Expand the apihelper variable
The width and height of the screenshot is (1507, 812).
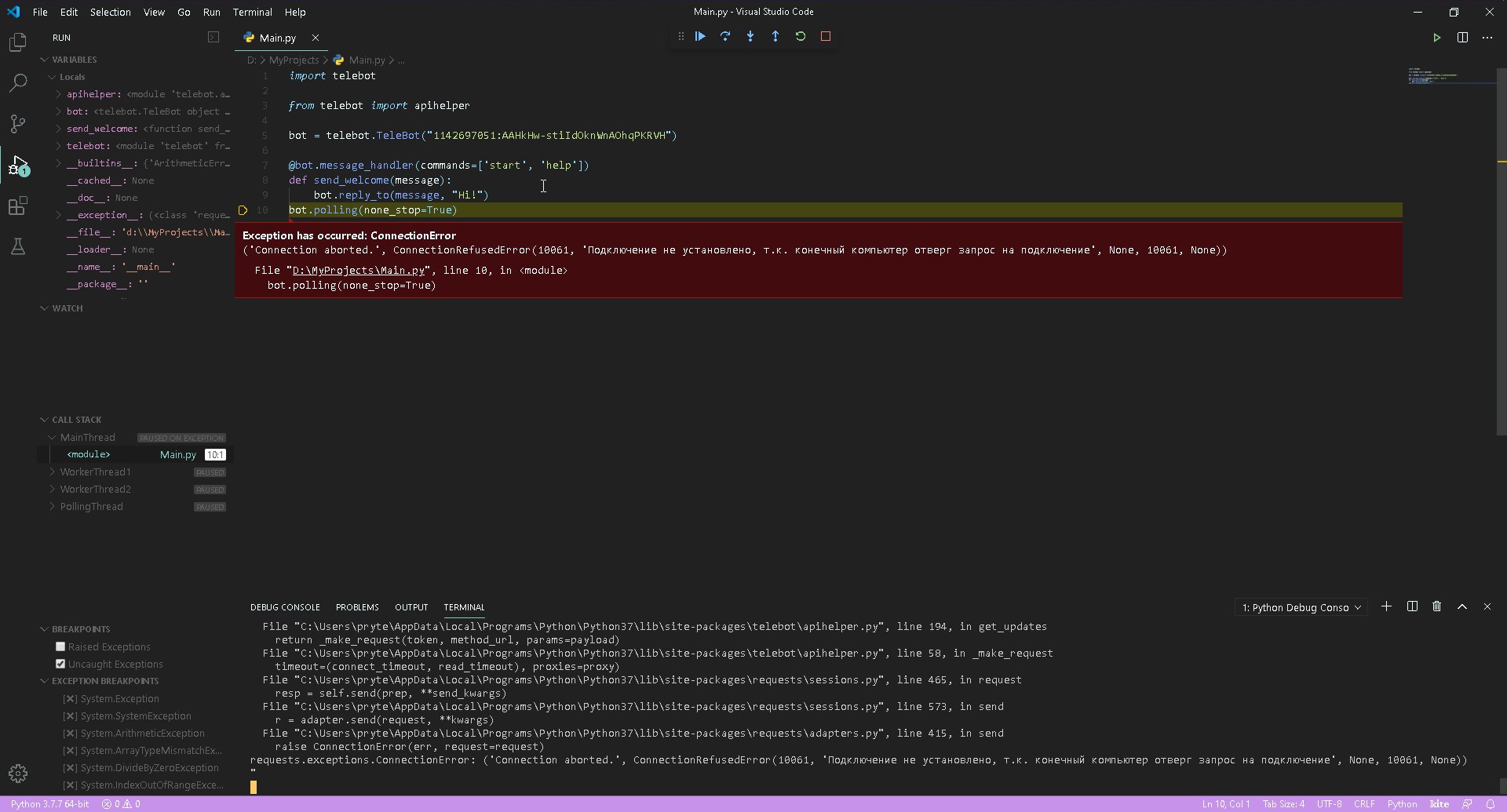58,94
